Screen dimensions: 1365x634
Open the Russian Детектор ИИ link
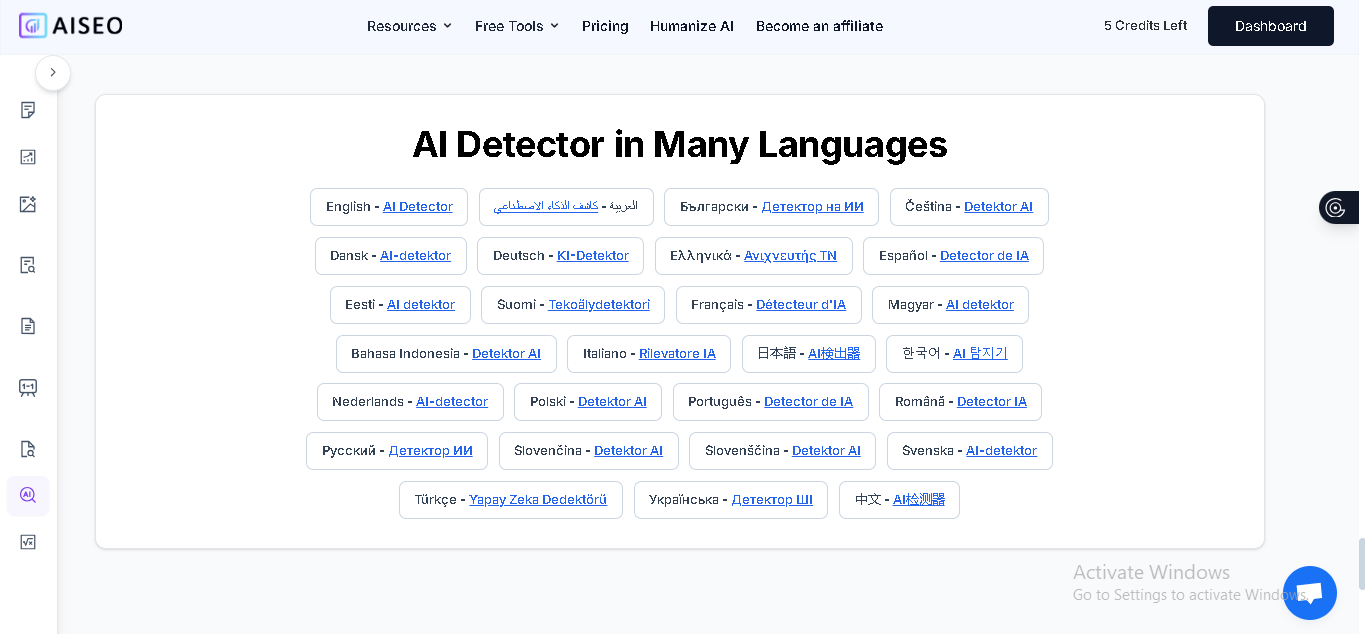tap(430, 451)
